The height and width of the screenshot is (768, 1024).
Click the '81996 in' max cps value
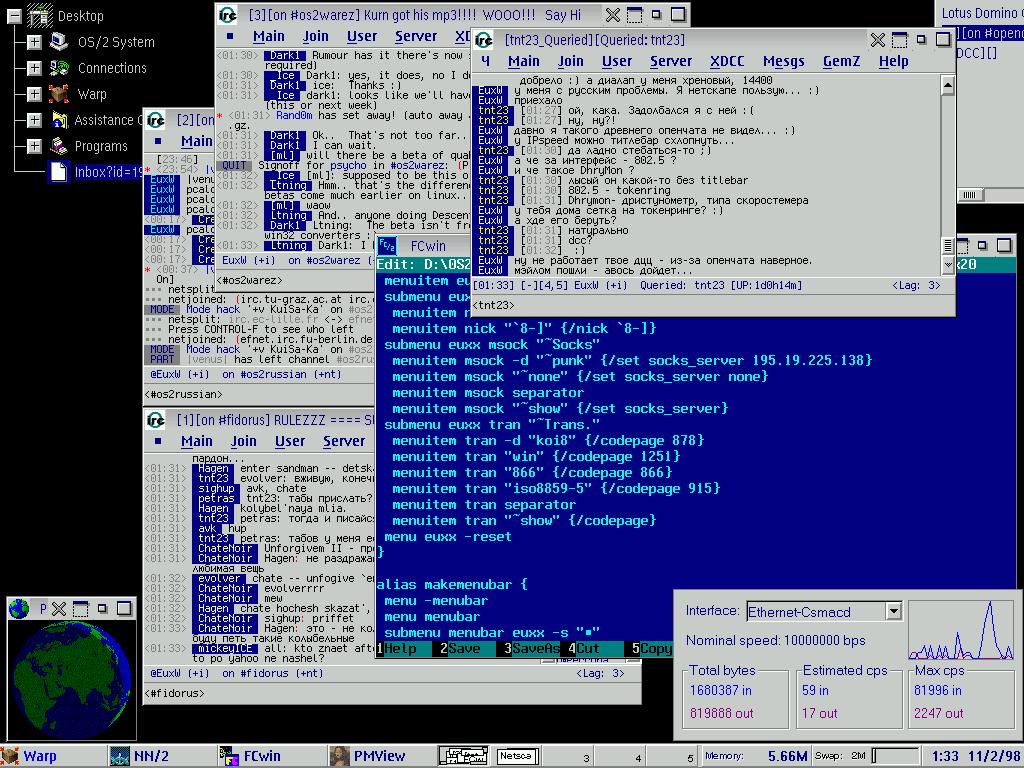pos(938,690)
